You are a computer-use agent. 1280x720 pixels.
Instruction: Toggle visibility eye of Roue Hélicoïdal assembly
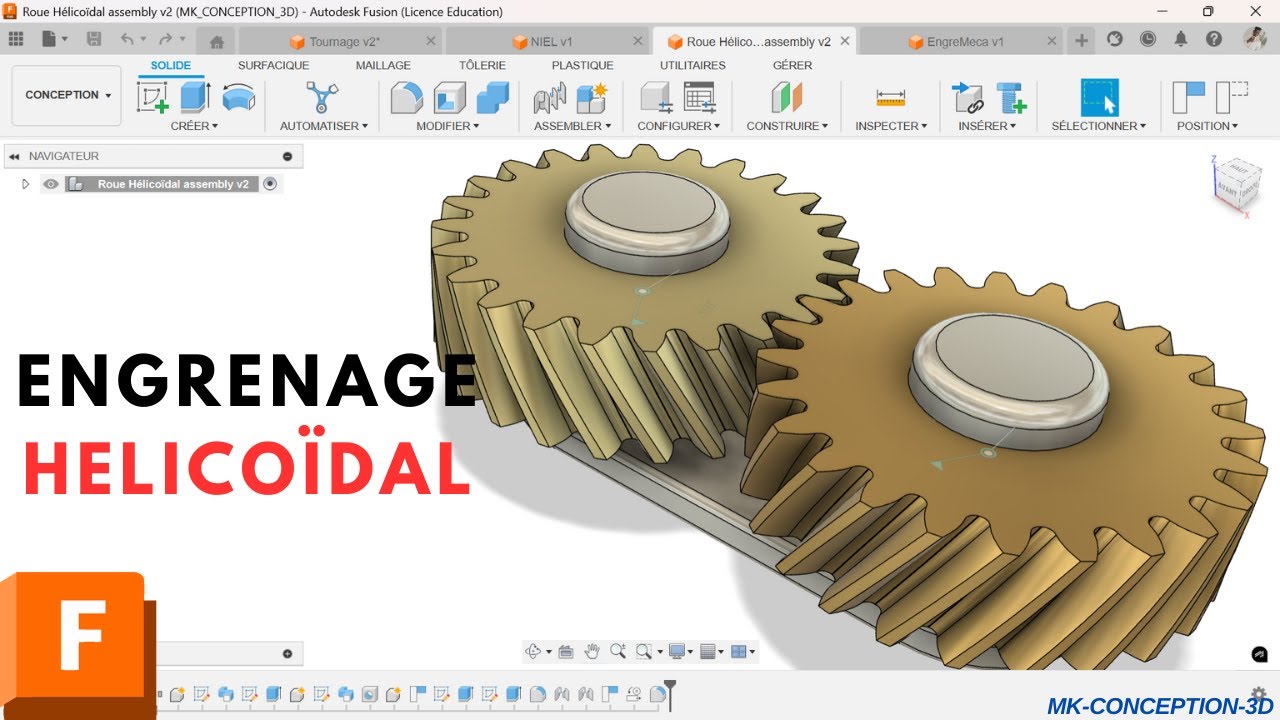click(x=50, y=184)
